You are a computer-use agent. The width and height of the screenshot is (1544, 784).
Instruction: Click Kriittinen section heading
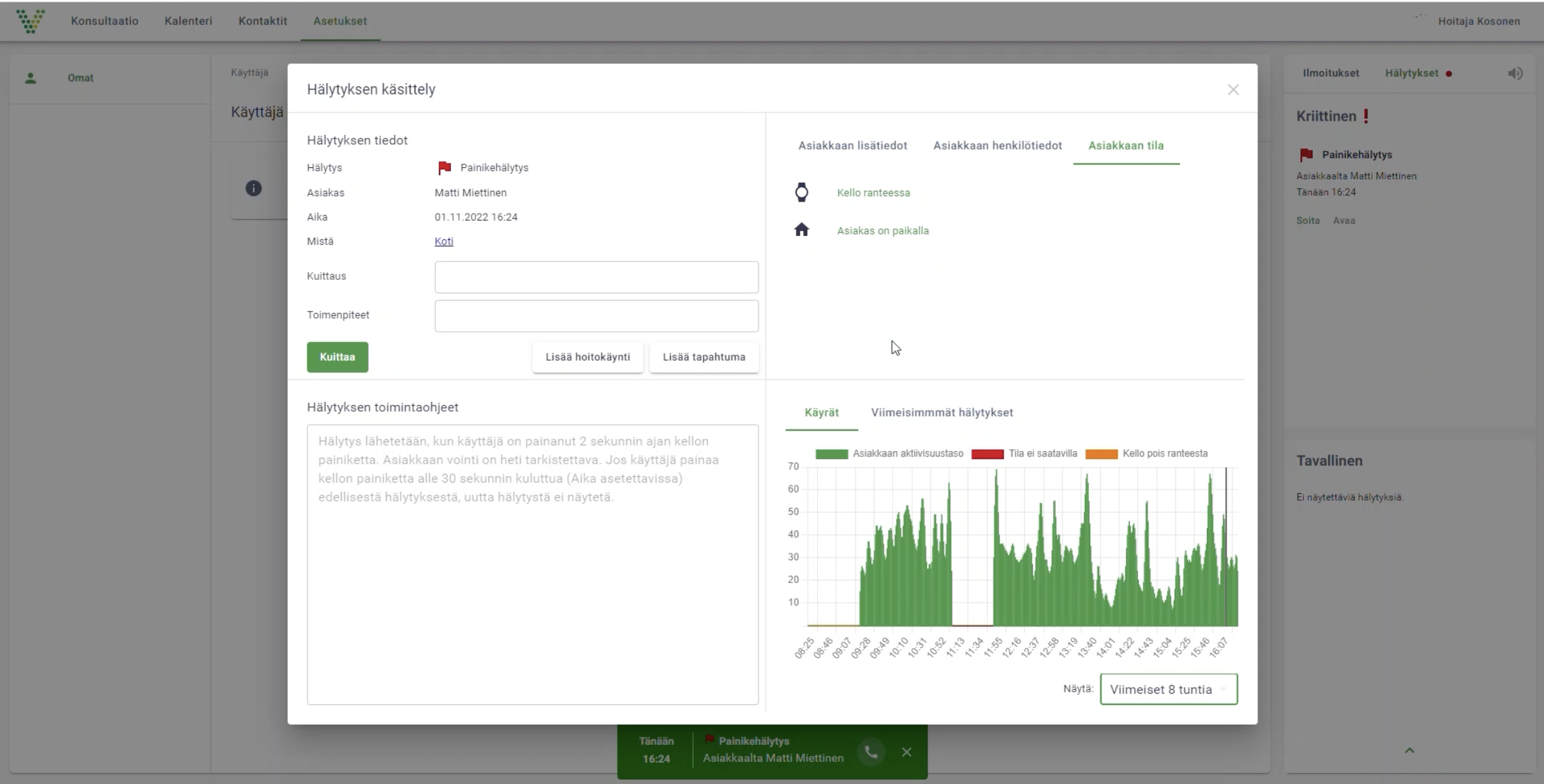tap(1326, 116)
